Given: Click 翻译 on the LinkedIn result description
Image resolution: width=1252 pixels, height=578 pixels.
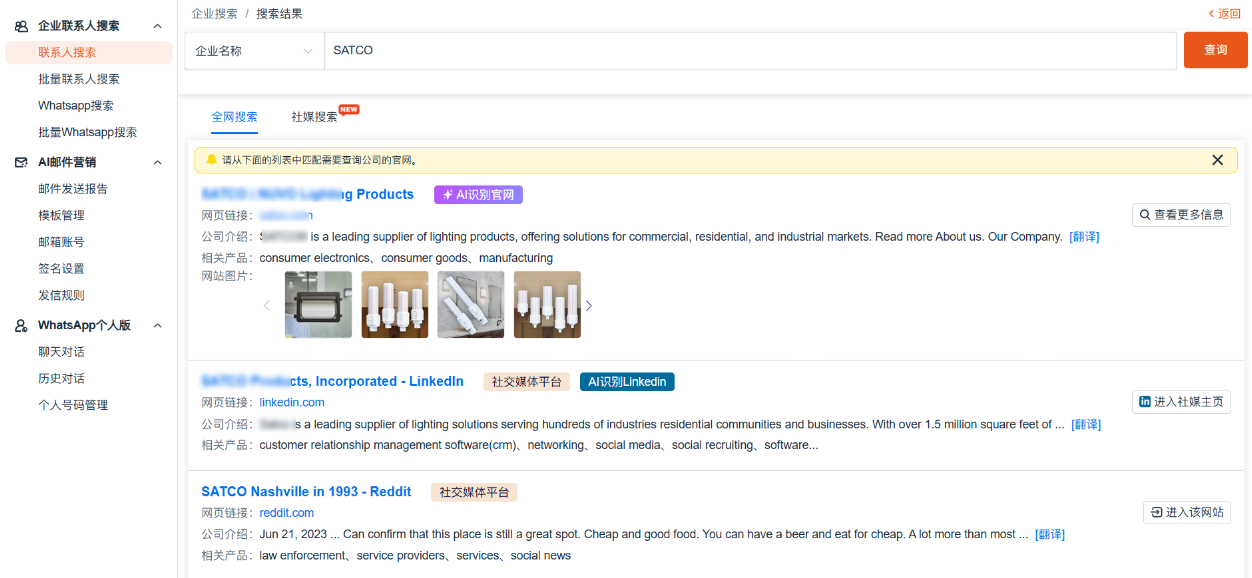Looking at the screenshot, I should click(x=1086, y=425).
